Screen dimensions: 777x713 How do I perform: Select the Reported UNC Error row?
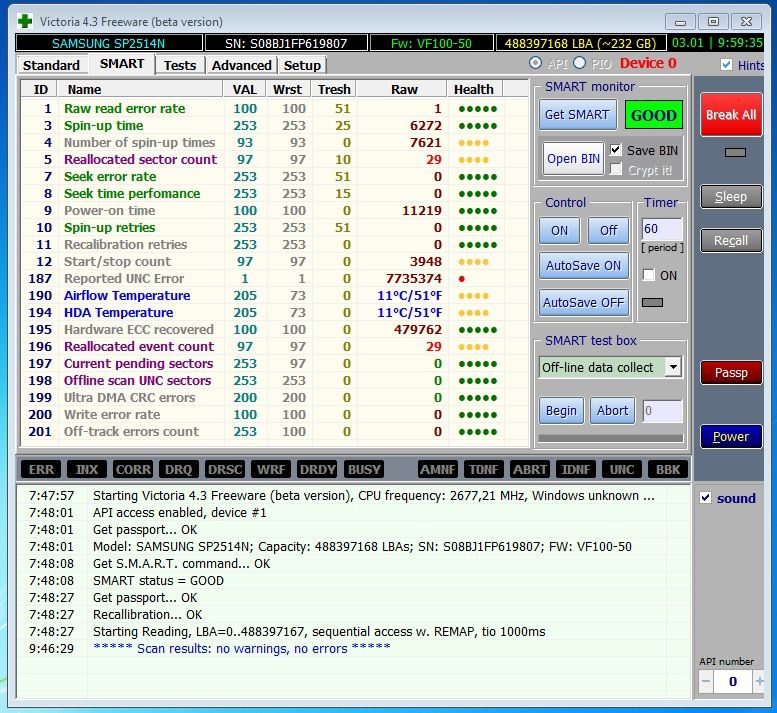point(275,278)
